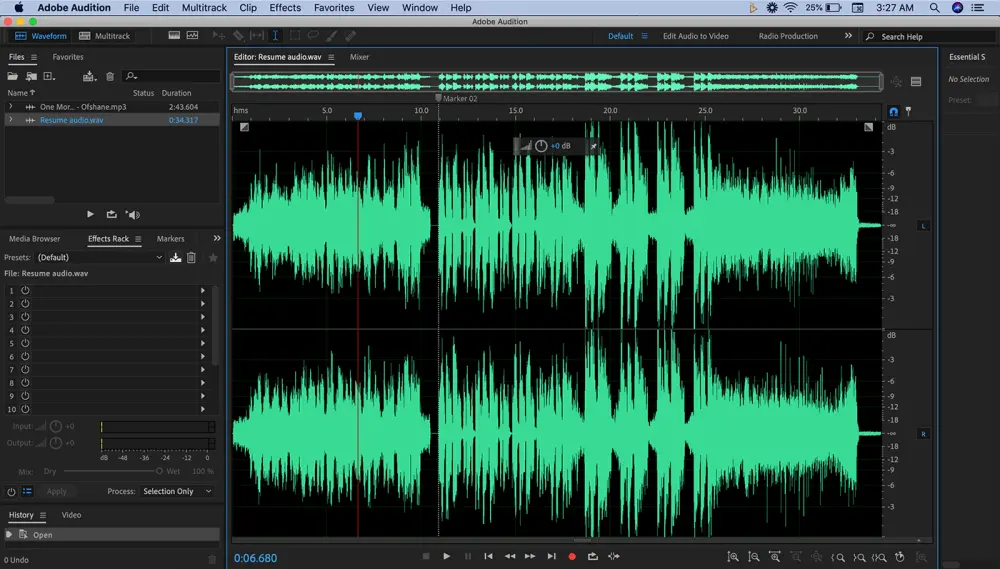Open Editor panel menu icon
1000x569 pixels.
[331, 57]
